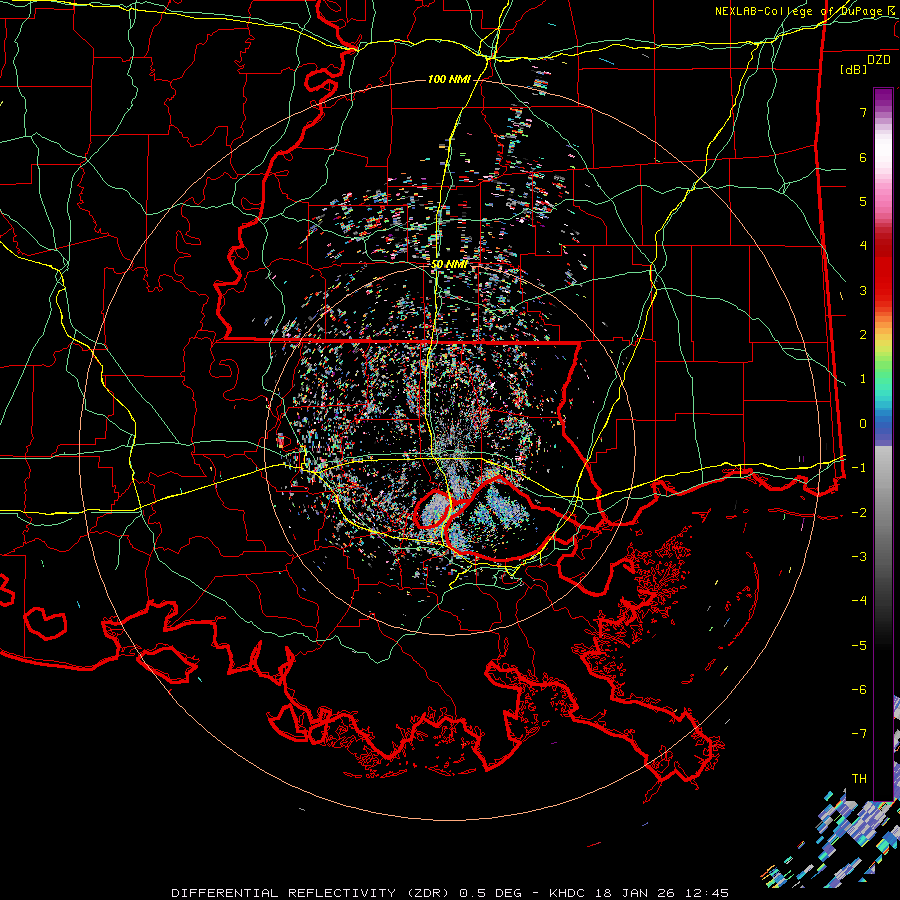Click the 12:45 timestamp in caption
The height and width of the screenshot is (900, 900).
(x=708, y=893)
